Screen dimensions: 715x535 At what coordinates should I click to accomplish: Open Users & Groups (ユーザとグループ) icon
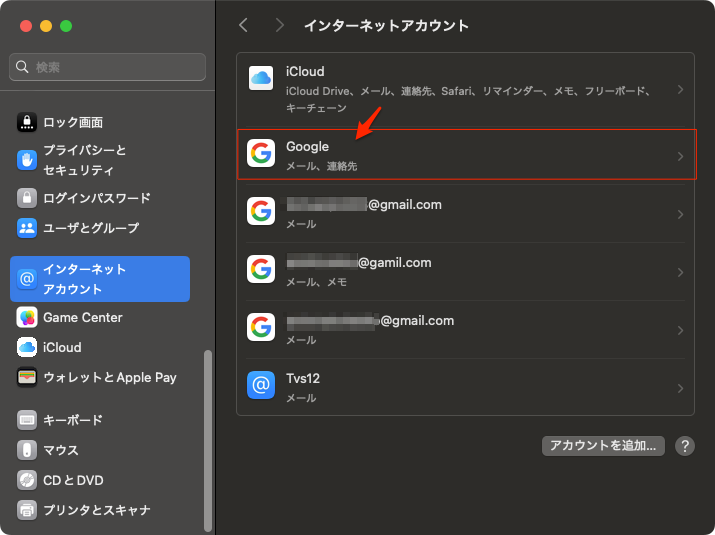27,228
